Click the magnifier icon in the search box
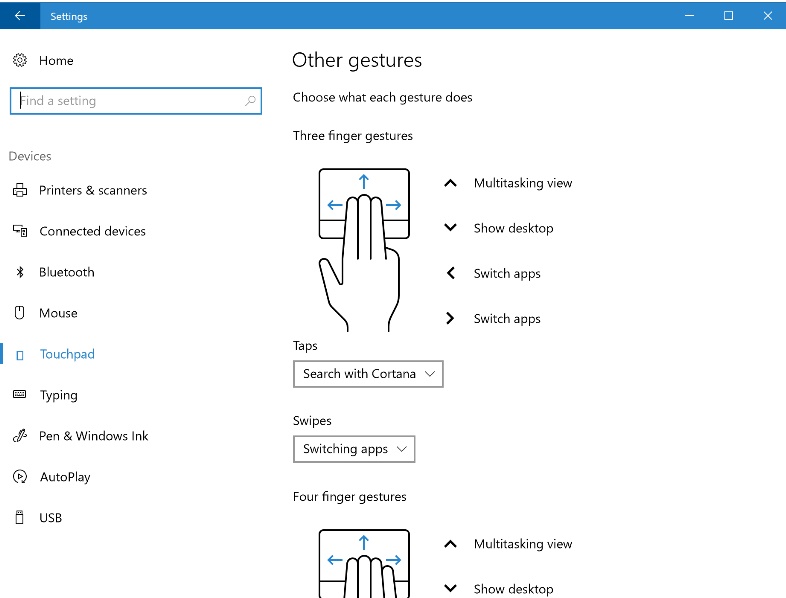This screenshot has width=786, height=598. 250,101
